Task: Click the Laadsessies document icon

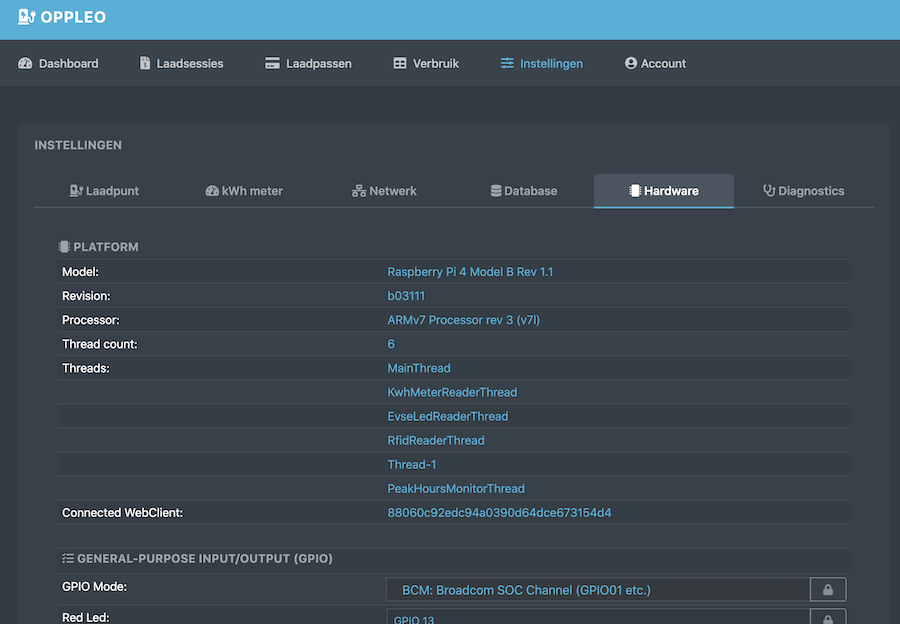Action: click(x=145, y=63)
